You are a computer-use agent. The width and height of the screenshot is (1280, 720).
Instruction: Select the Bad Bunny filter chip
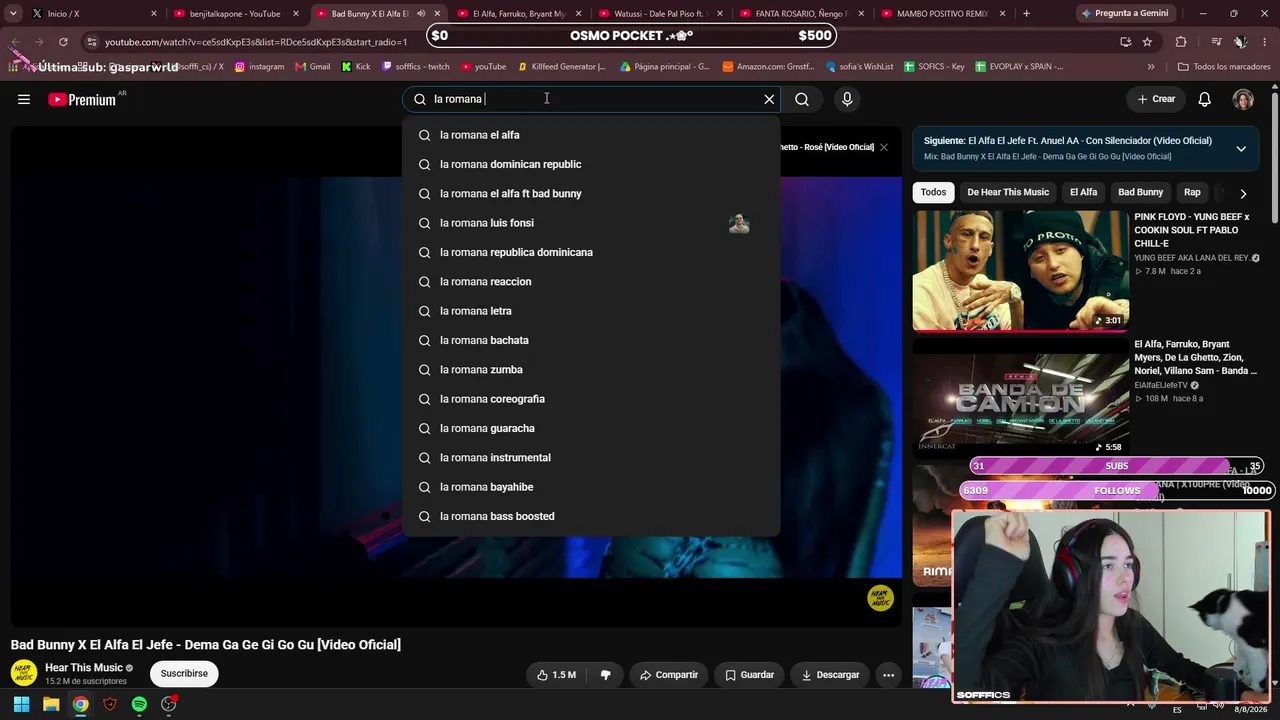coord(1140,192)
